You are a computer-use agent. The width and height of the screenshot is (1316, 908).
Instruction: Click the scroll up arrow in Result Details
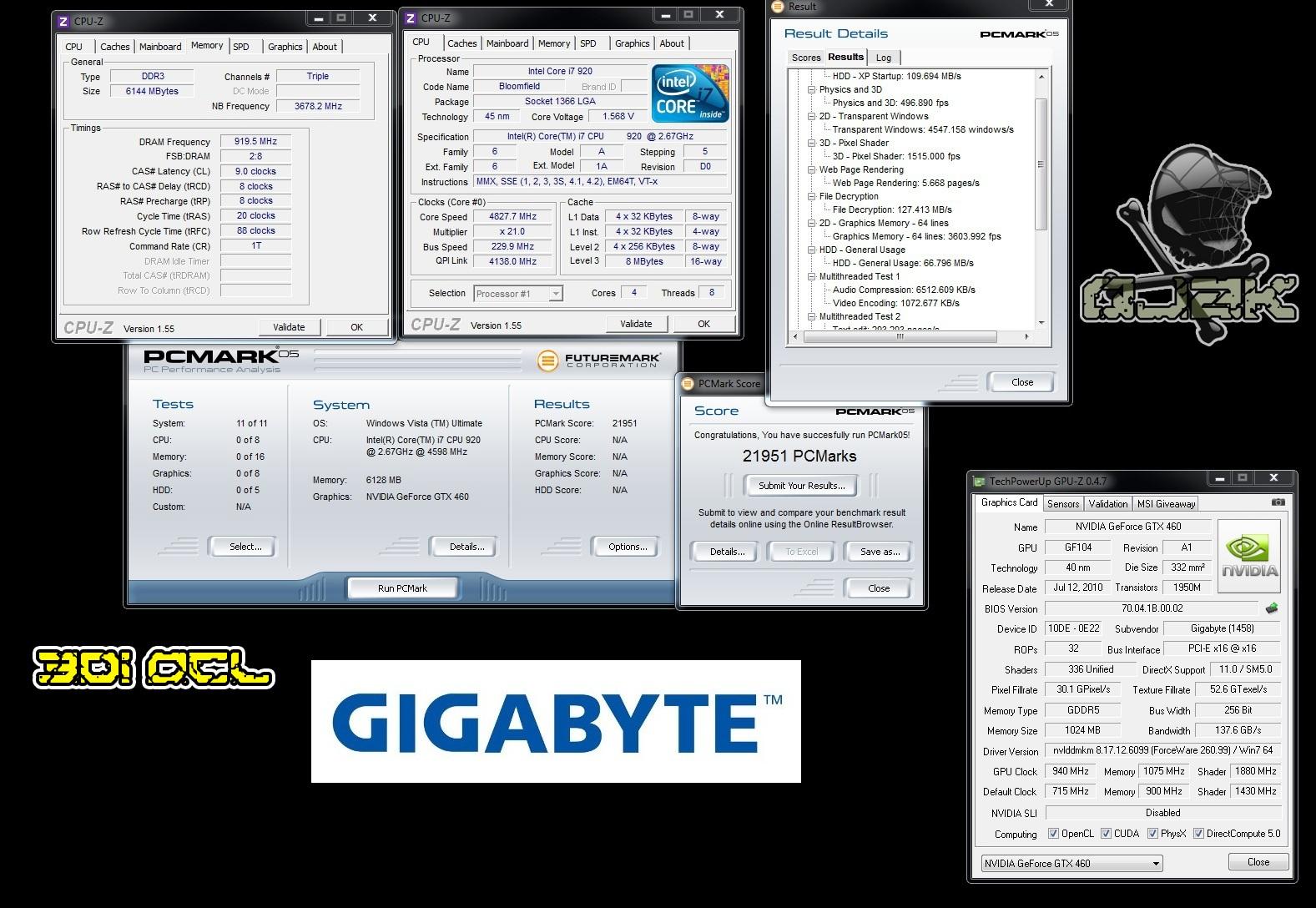point(1041,76)
